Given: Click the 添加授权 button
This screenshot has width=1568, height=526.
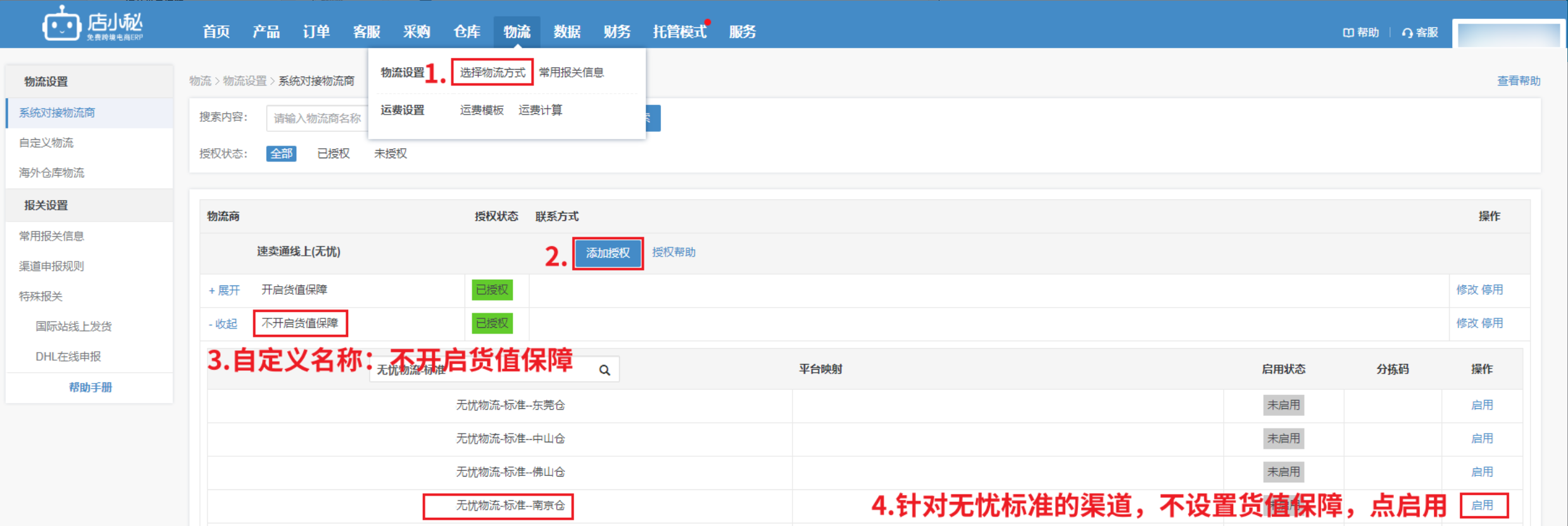Looking at the screenshot, I should pos(608,253).
